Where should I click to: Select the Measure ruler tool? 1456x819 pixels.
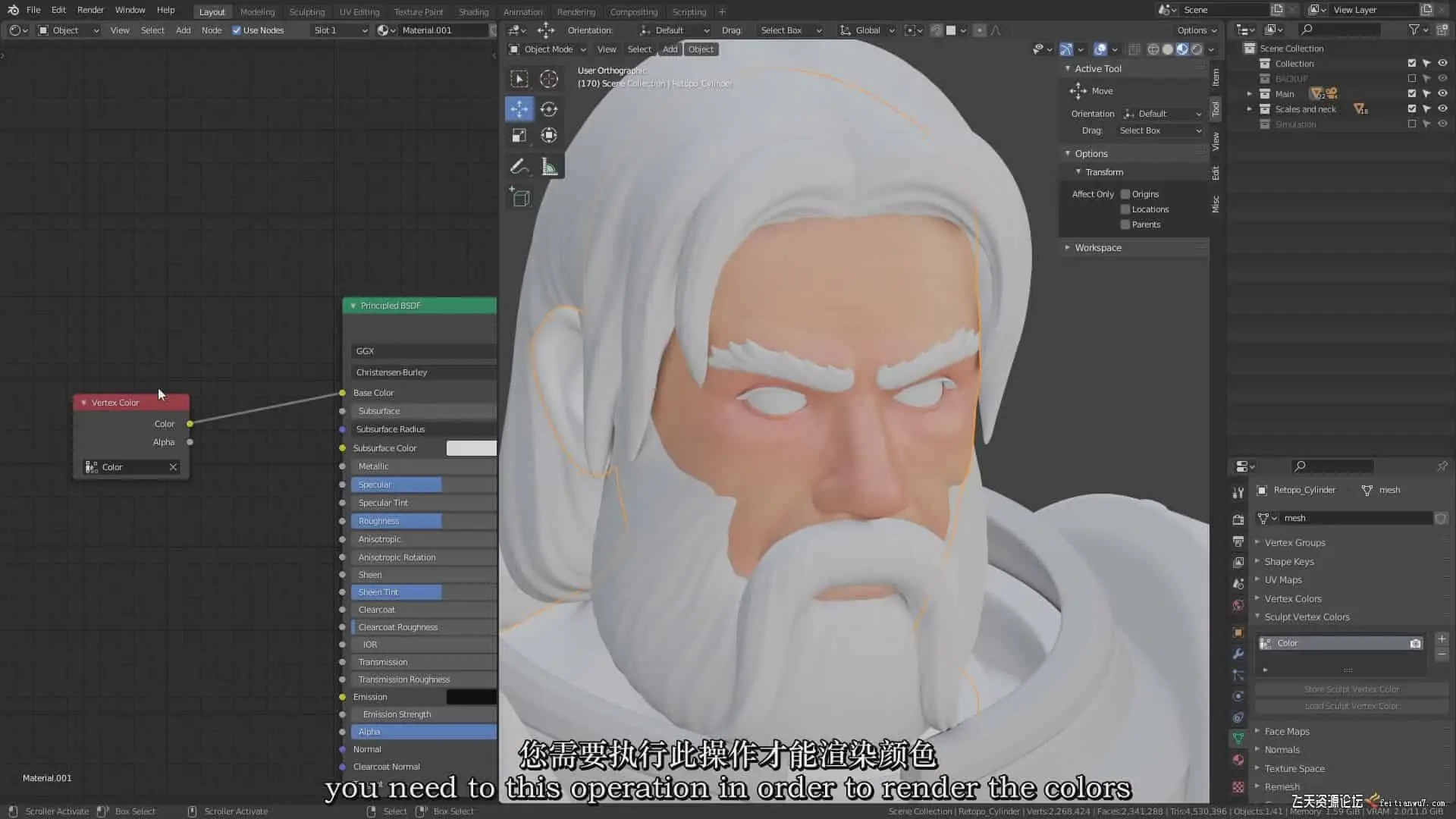pos(549,167)
